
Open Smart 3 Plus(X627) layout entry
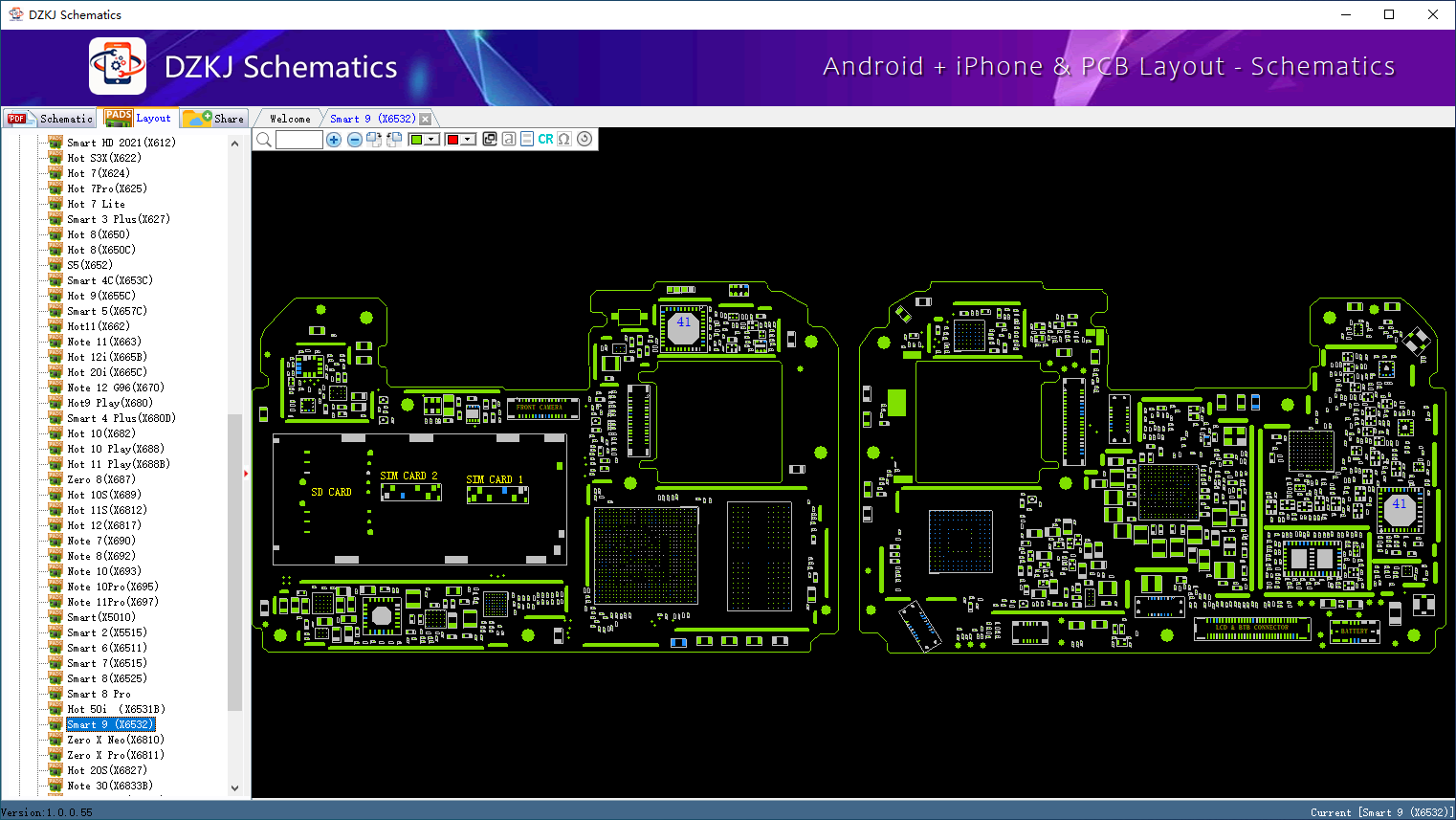[x=119, y=219]
